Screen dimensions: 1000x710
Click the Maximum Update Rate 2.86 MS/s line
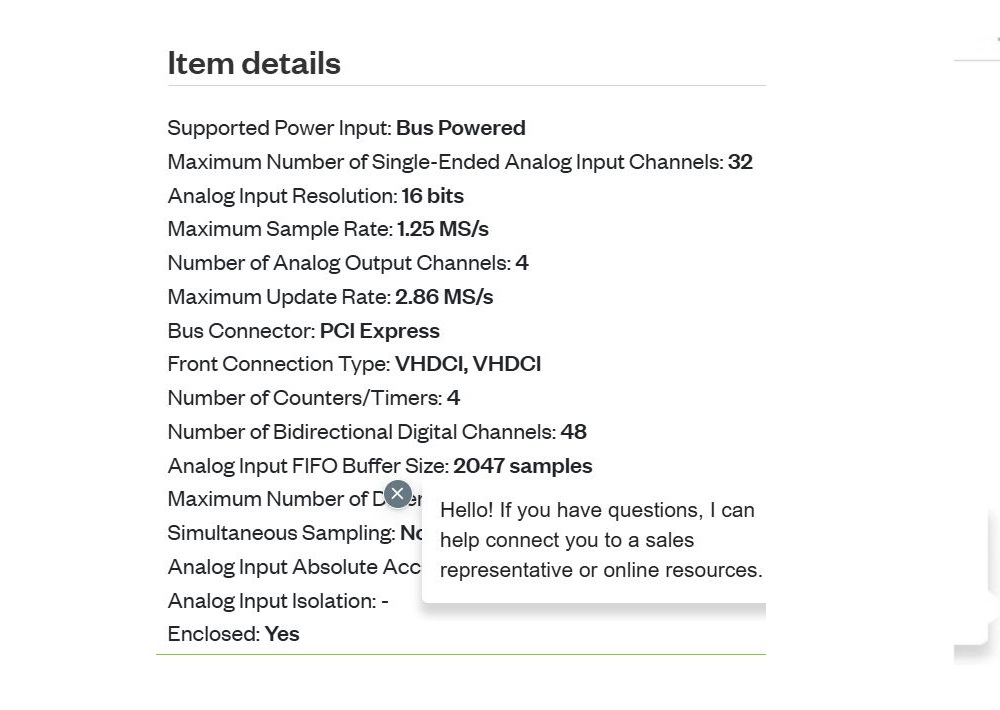pos(330,297)
